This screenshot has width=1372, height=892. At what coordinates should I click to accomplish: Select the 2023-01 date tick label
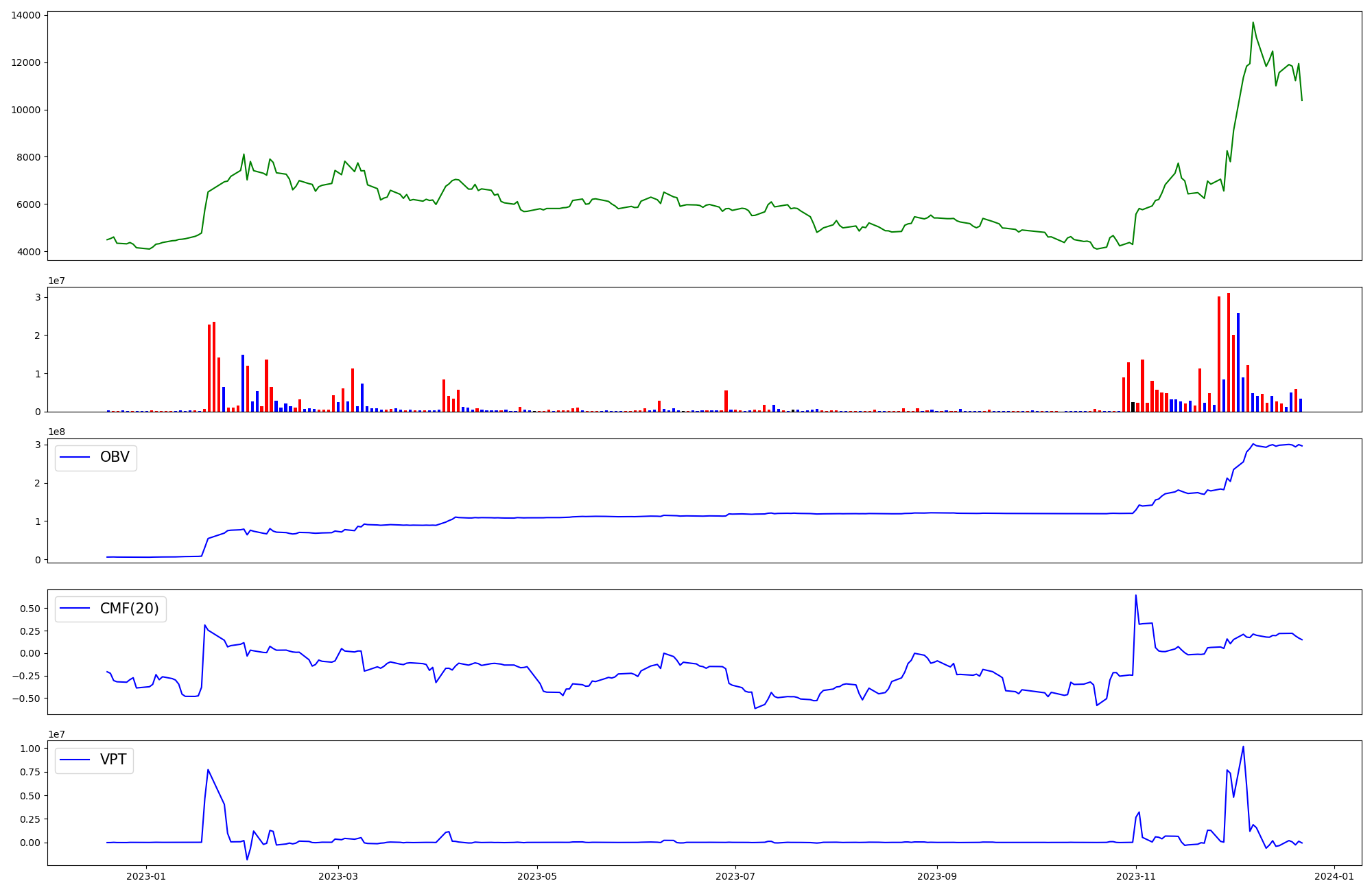coord(145,876)
